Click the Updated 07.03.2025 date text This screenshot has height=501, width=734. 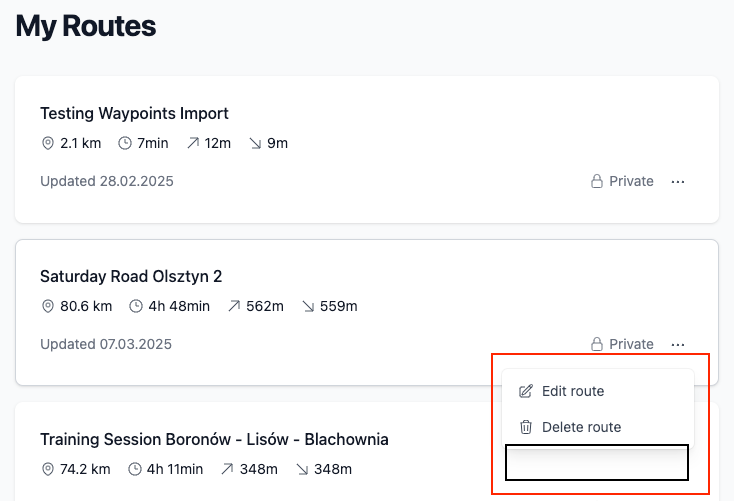point(106,344)
